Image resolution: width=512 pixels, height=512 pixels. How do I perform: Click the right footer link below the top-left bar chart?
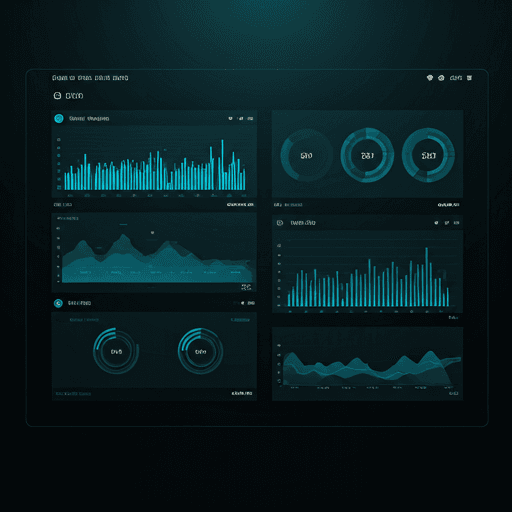tap(240, 204)
